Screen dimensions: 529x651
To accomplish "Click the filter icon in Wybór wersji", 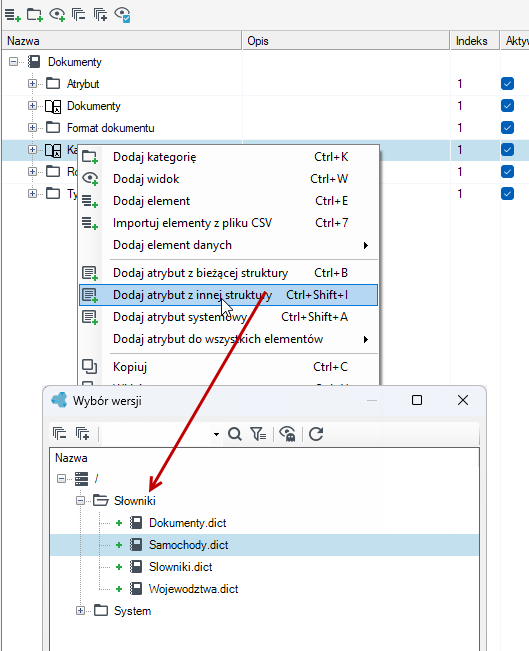I will tap(258, 434).
